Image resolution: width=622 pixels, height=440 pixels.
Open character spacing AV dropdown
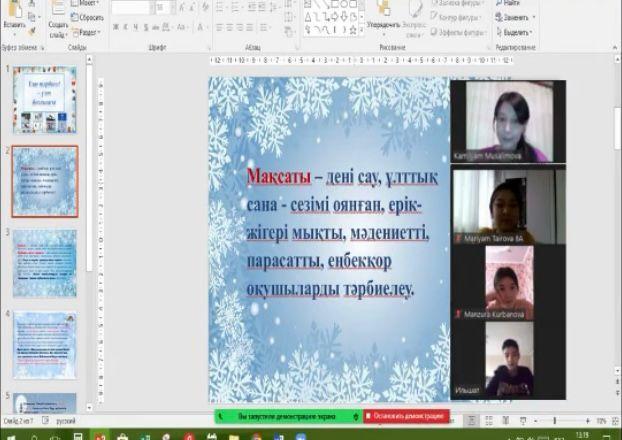coord(166,27)
